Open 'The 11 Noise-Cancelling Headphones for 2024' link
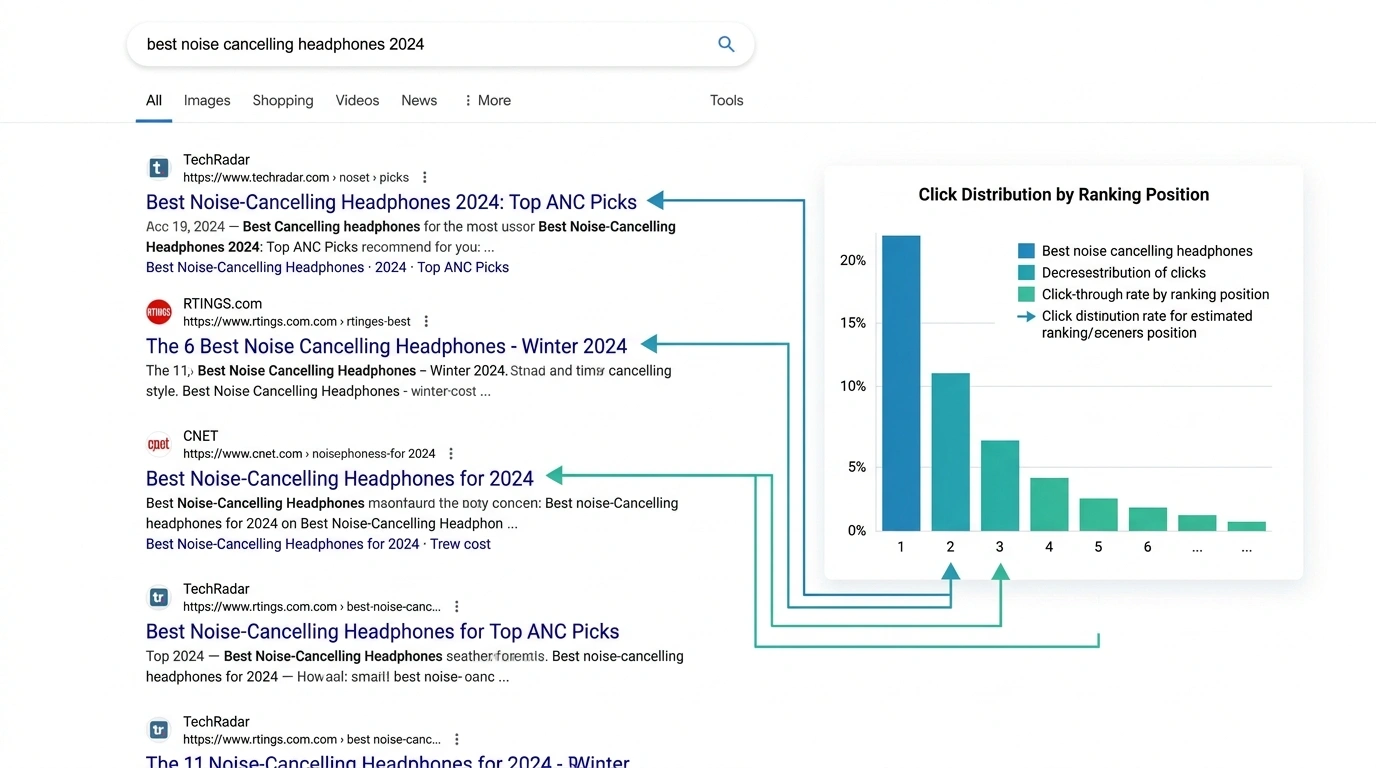The height and width of the screenshot is (768, 1376). tap(388, 761)
